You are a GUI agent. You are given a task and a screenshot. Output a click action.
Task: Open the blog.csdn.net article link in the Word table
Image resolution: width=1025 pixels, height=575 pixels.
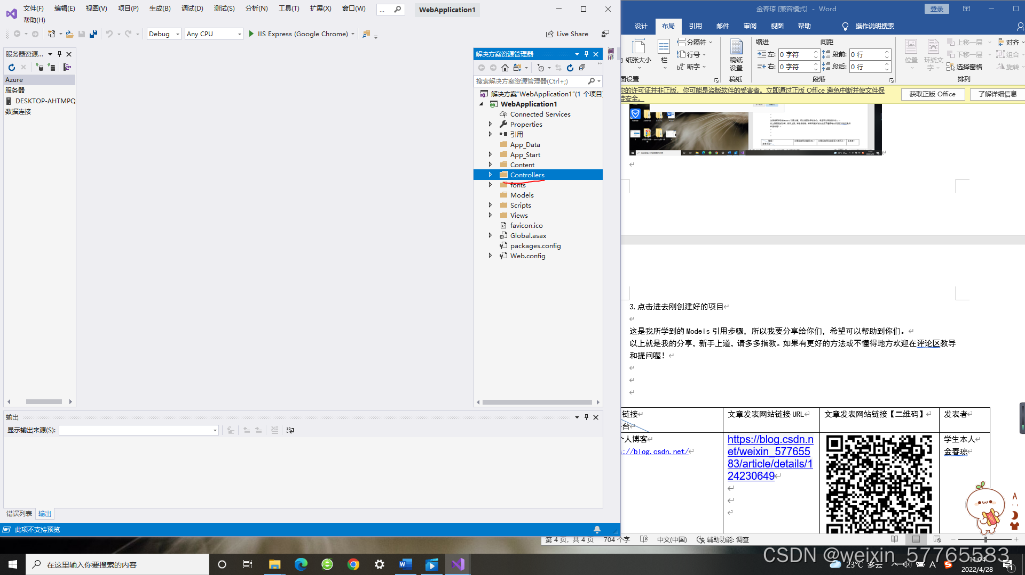click(x=770, y=457)
